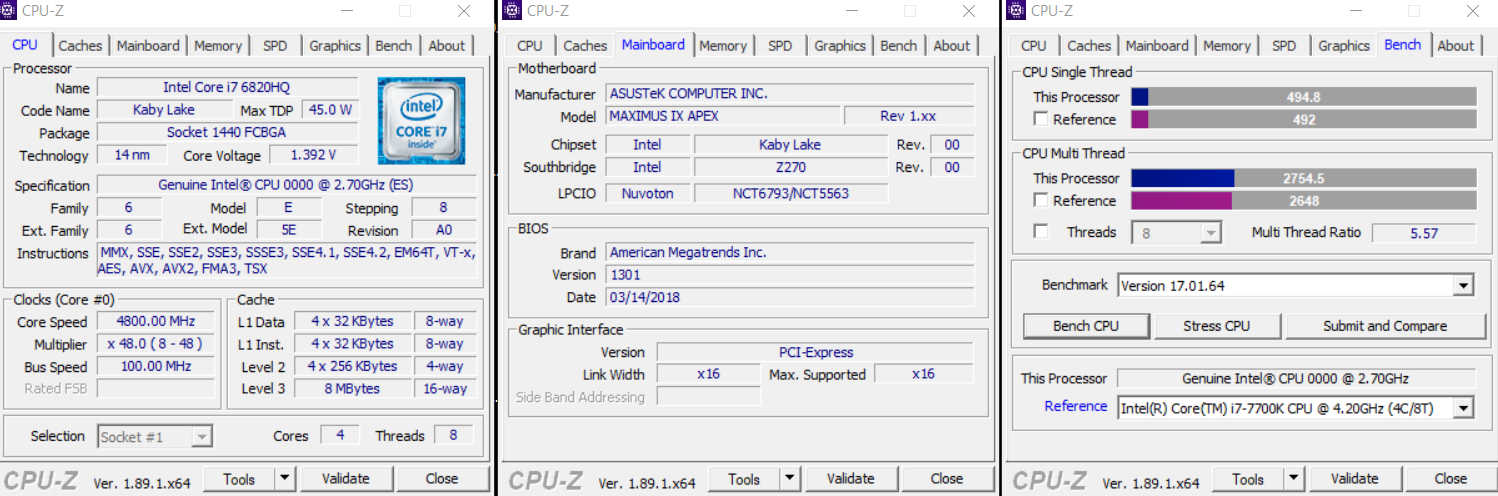The height and width of the screenshot is (496, 1498).
Task: Open Bench tab in left CPU window
Action: point(394,46)
